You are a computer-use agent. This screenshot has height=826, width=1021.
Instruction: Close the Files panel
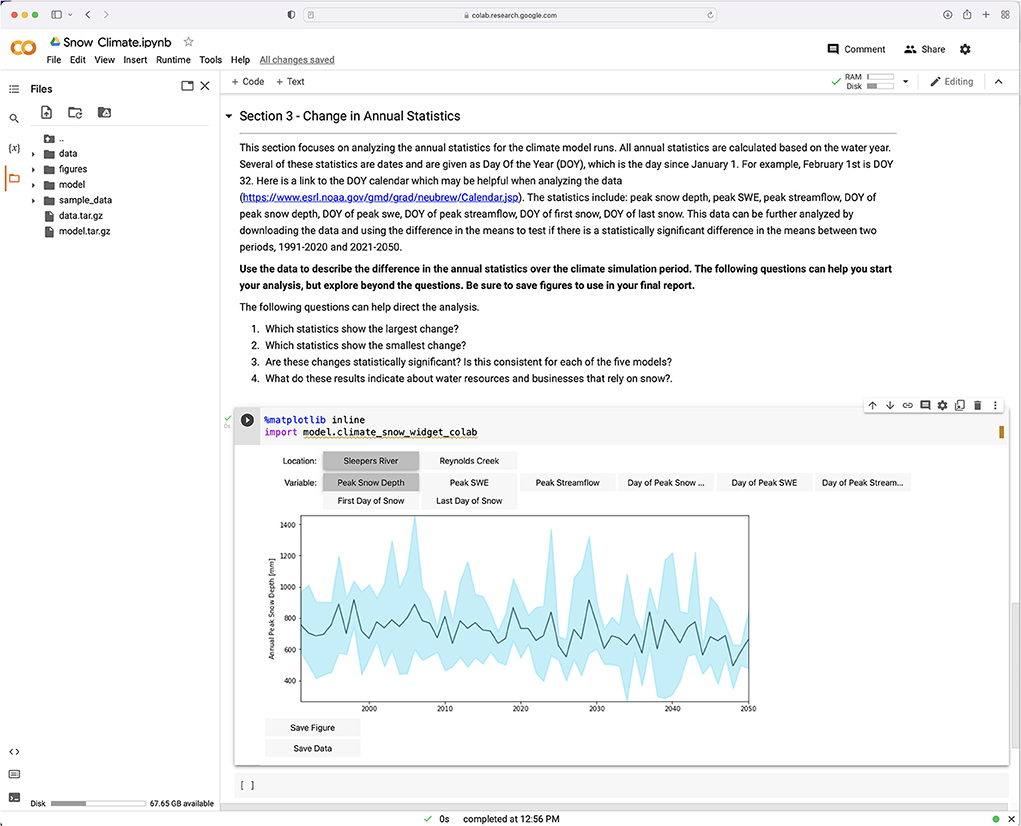click(x=205, y=86)
